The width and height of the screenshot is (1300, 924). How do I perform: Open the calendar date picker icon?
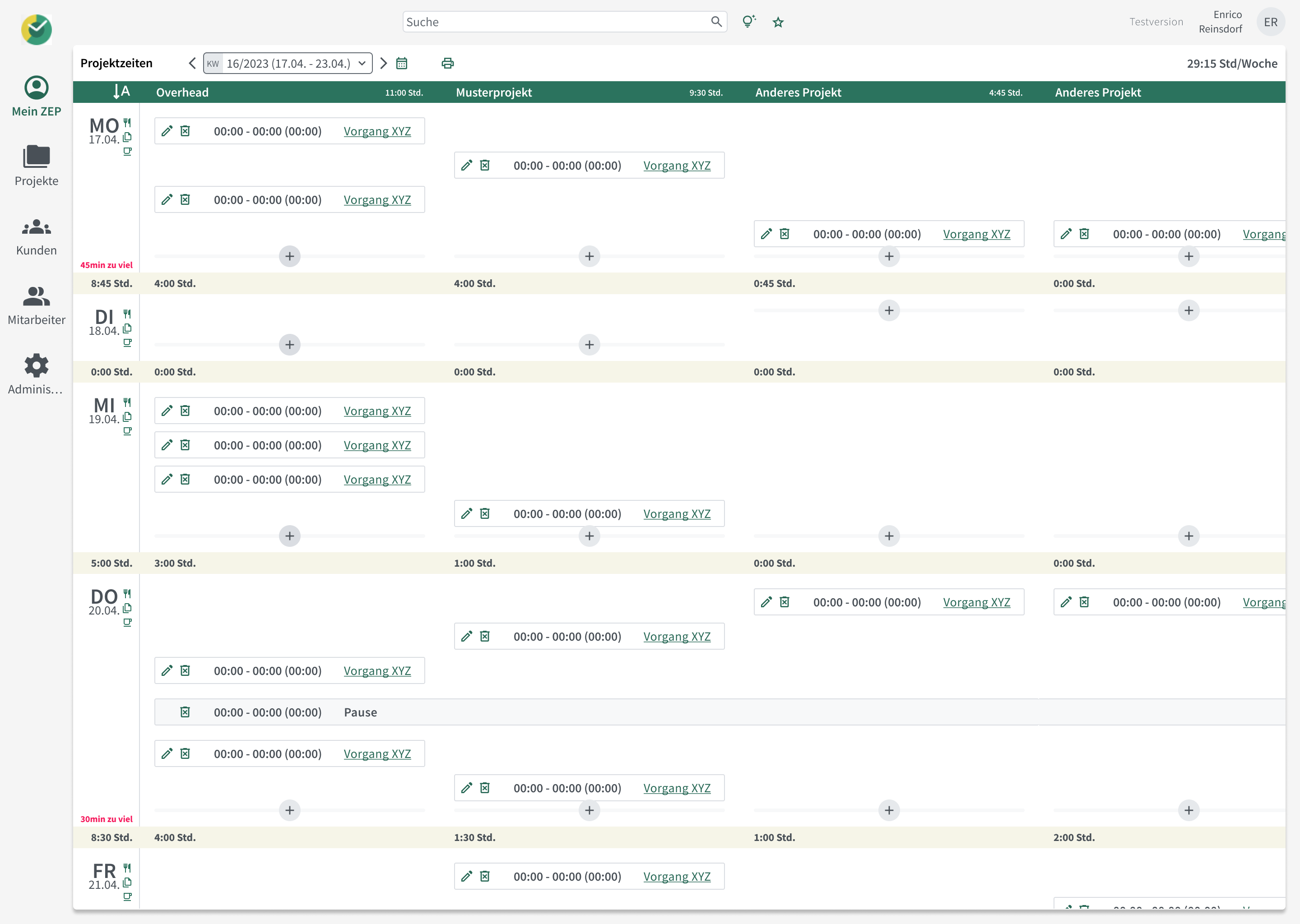tap(402, 63)
